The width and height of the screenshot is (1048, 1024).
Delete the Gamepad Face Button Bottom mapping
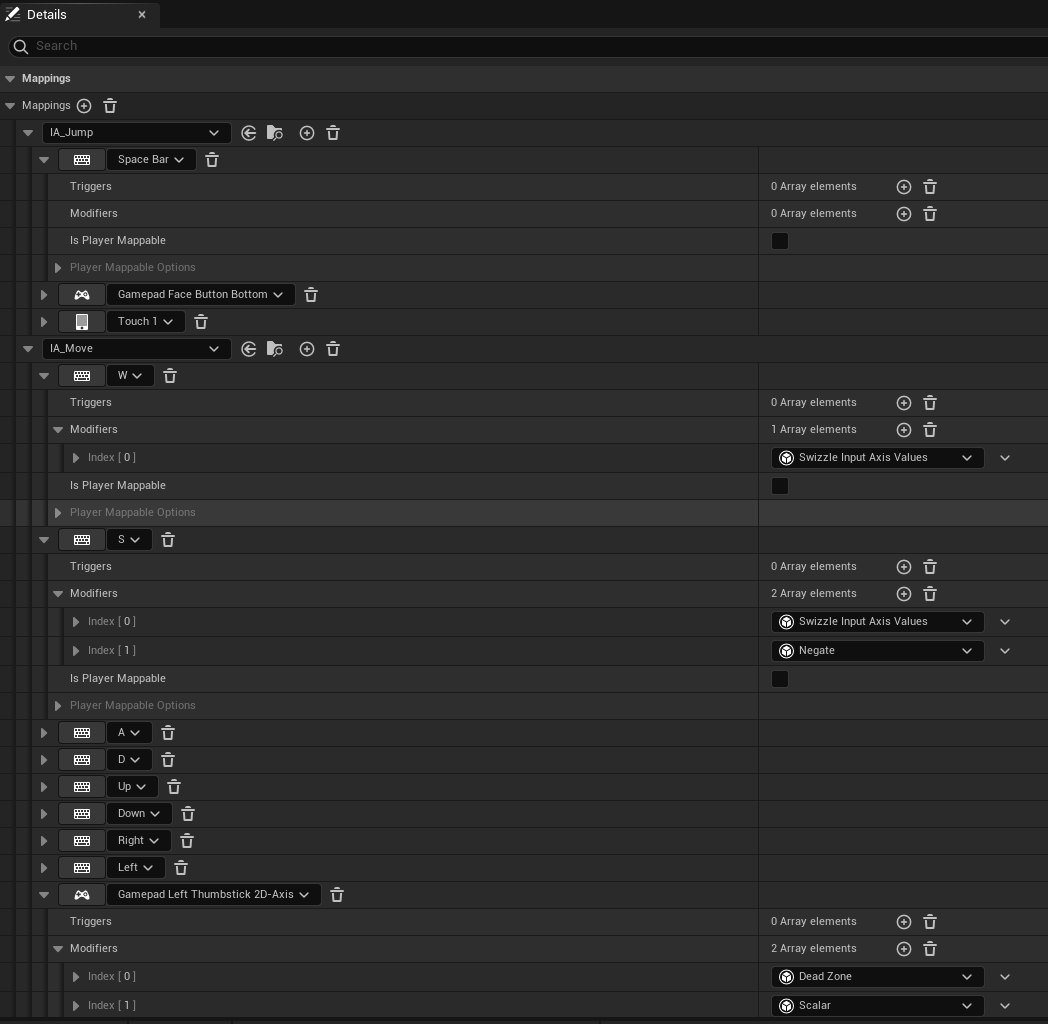click(x=311, y=294)
